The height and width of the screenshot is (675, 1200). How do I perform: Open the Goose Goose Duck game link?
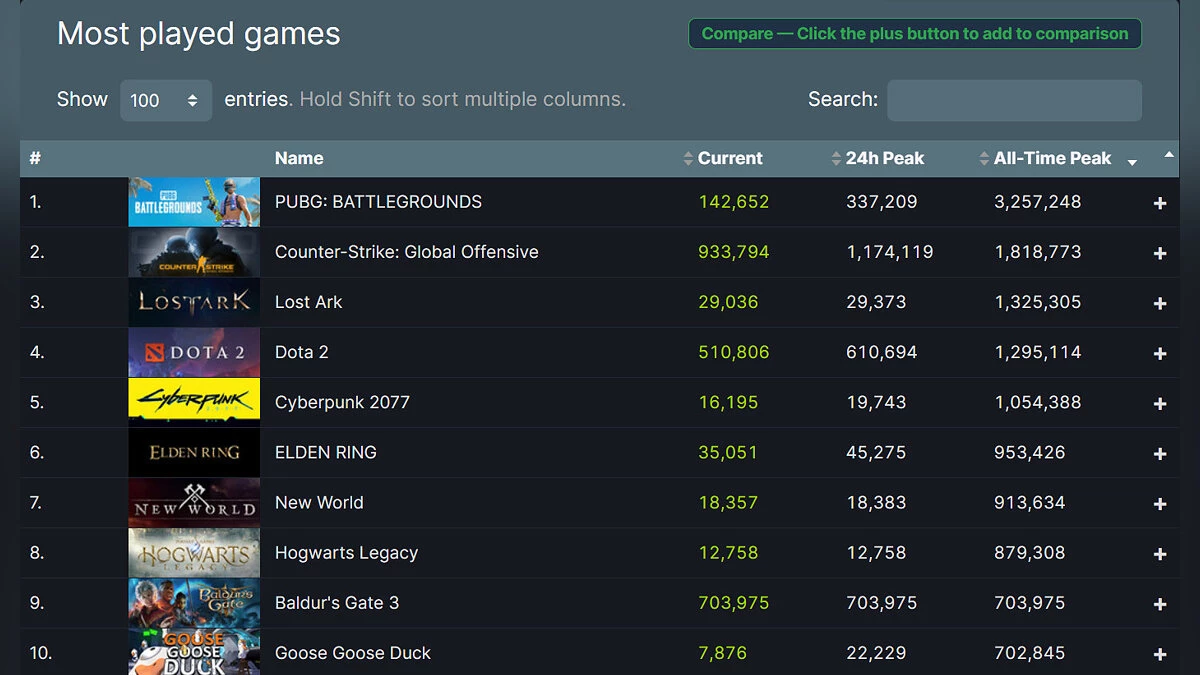point(352,653)
